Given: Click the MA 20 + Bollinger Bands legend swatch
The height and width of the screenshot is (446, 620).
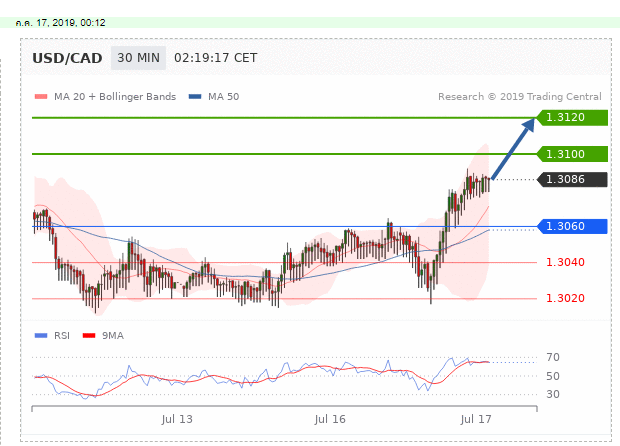Looking at the screenshot, I should (x=41, y=96).
